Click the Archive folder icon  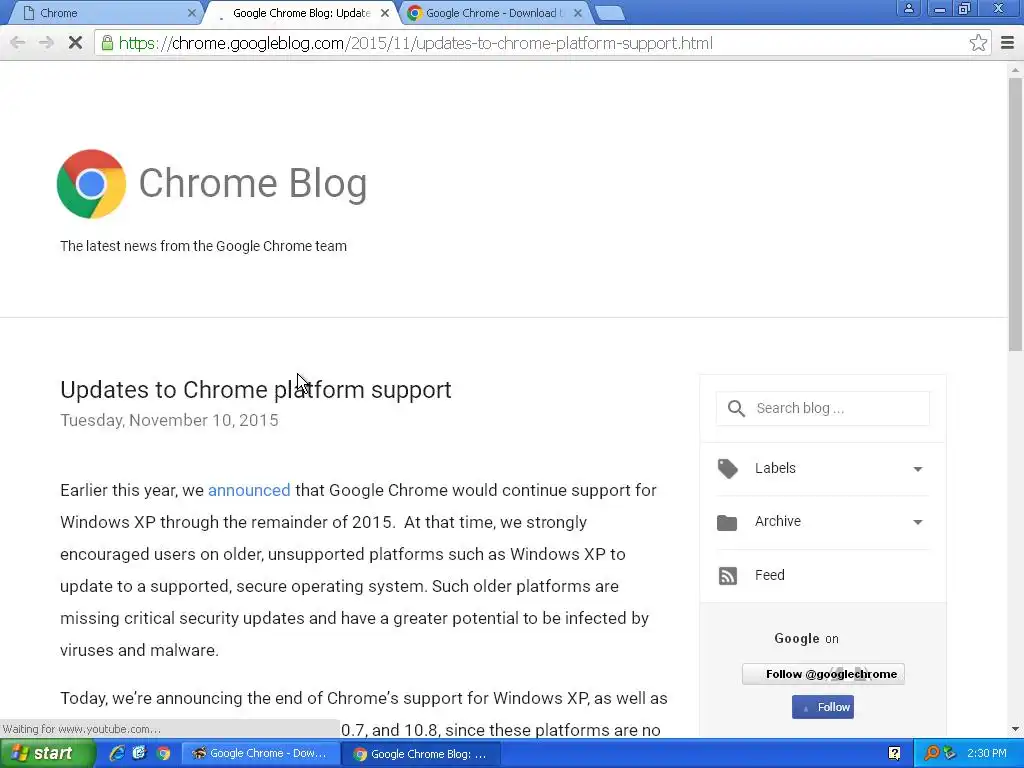[727, 522]
